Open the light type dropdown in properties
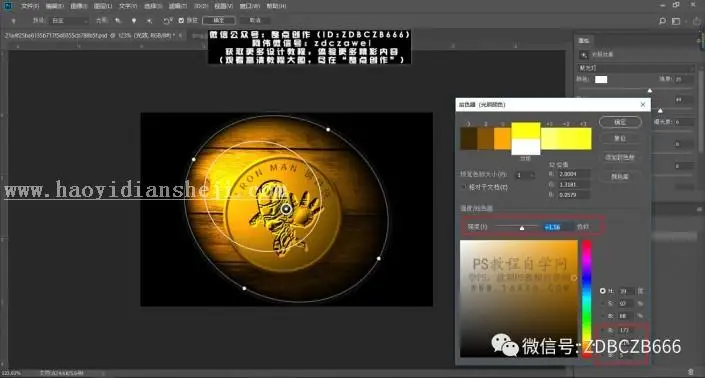Image resolution: width=705 pixels, height=378 pixels. [636, 68]
